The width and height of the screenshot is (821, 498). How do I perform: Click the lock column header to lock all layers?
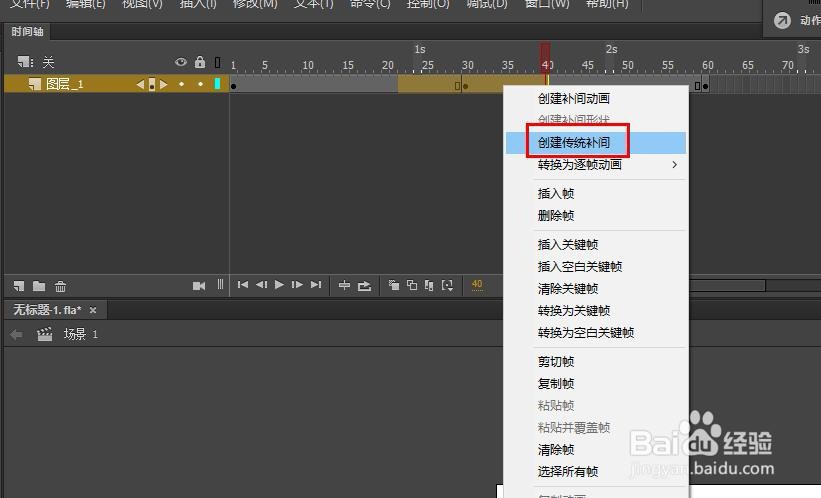[200, 62]
